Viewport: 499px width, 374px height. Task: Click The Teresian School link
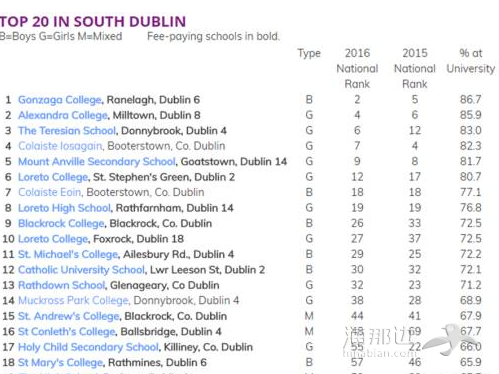(67, 131)
